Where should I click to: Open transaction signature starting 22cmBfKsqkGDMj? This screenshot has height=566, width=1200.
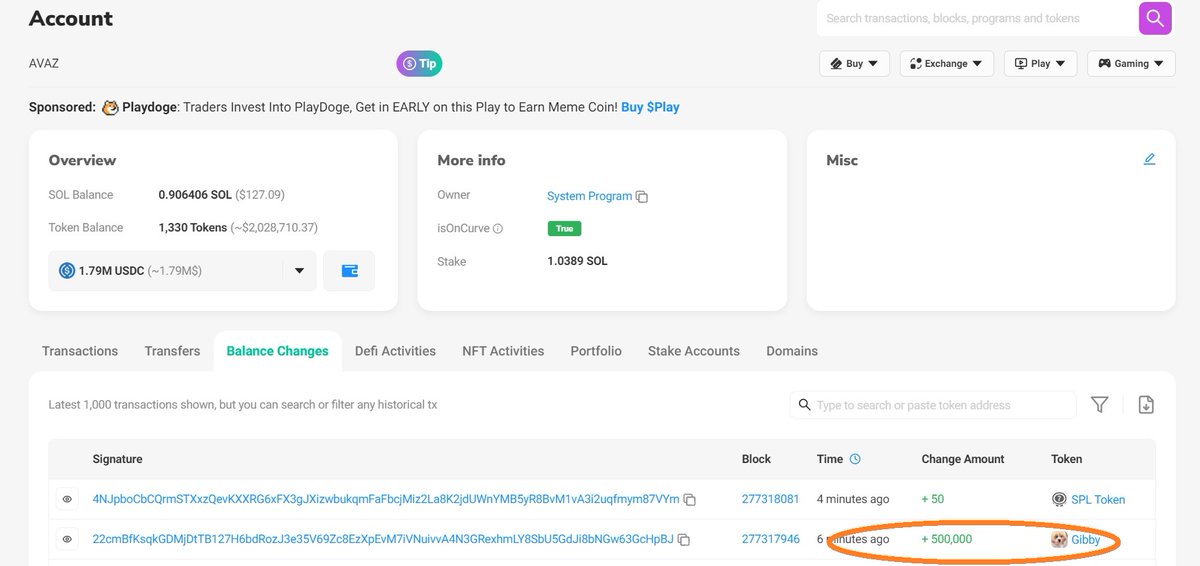click(x=383, y=539)
